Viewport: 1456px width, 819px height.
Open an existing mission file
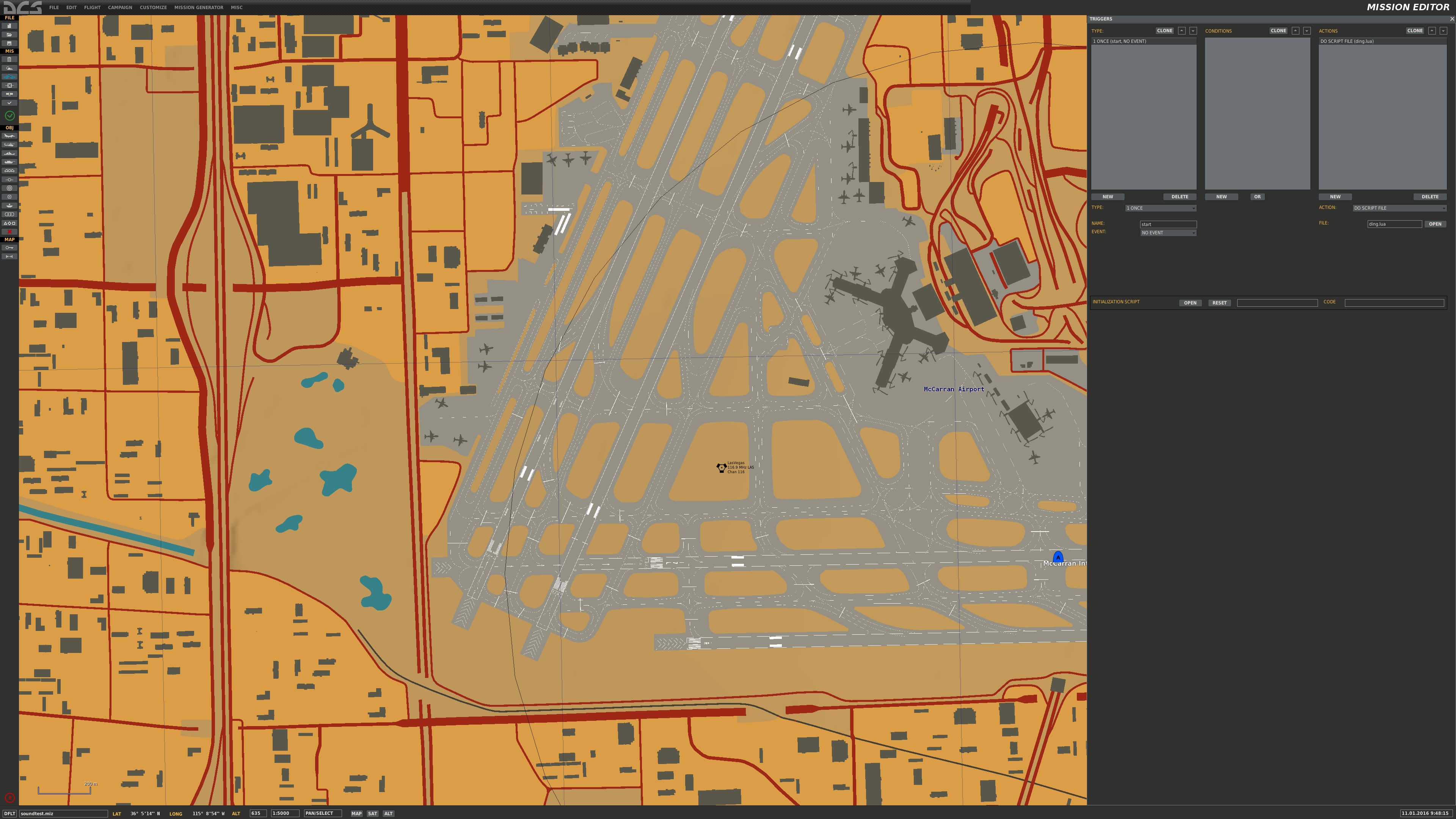(9, 35)
